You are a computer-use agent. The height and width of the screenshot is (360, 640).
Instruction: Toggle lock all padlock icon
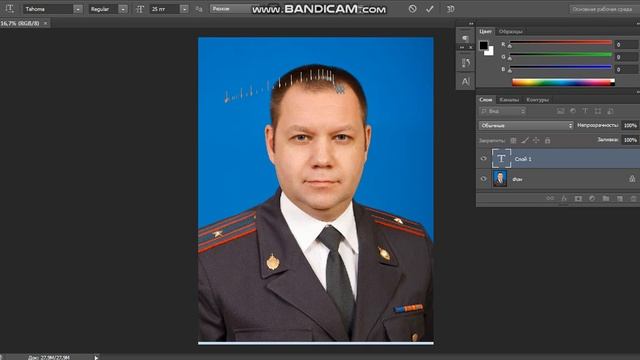click(x=547, y=140)
